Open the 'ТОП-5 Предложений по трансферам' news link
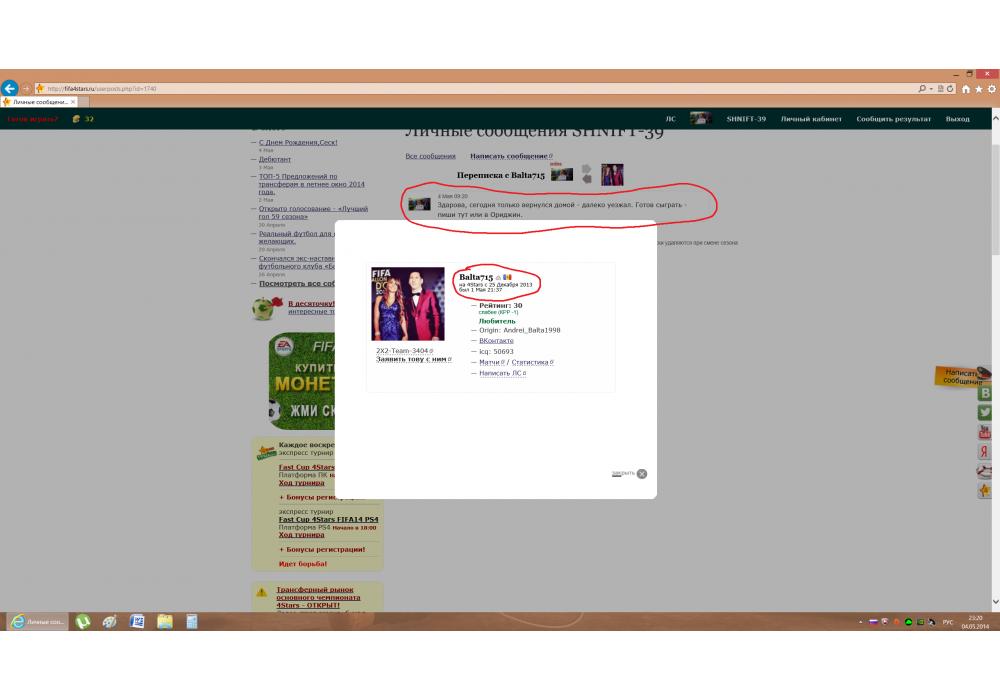Screen dimensions: 1000x700 coord(311,184)
